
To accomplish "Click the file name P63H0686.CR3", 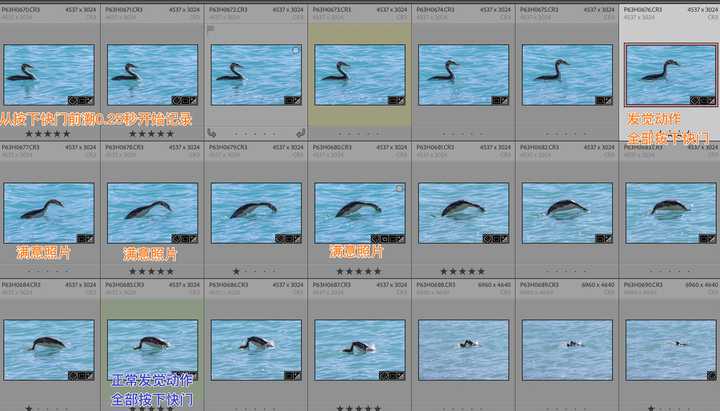I will pyautogui.click(x=228, y=285).
